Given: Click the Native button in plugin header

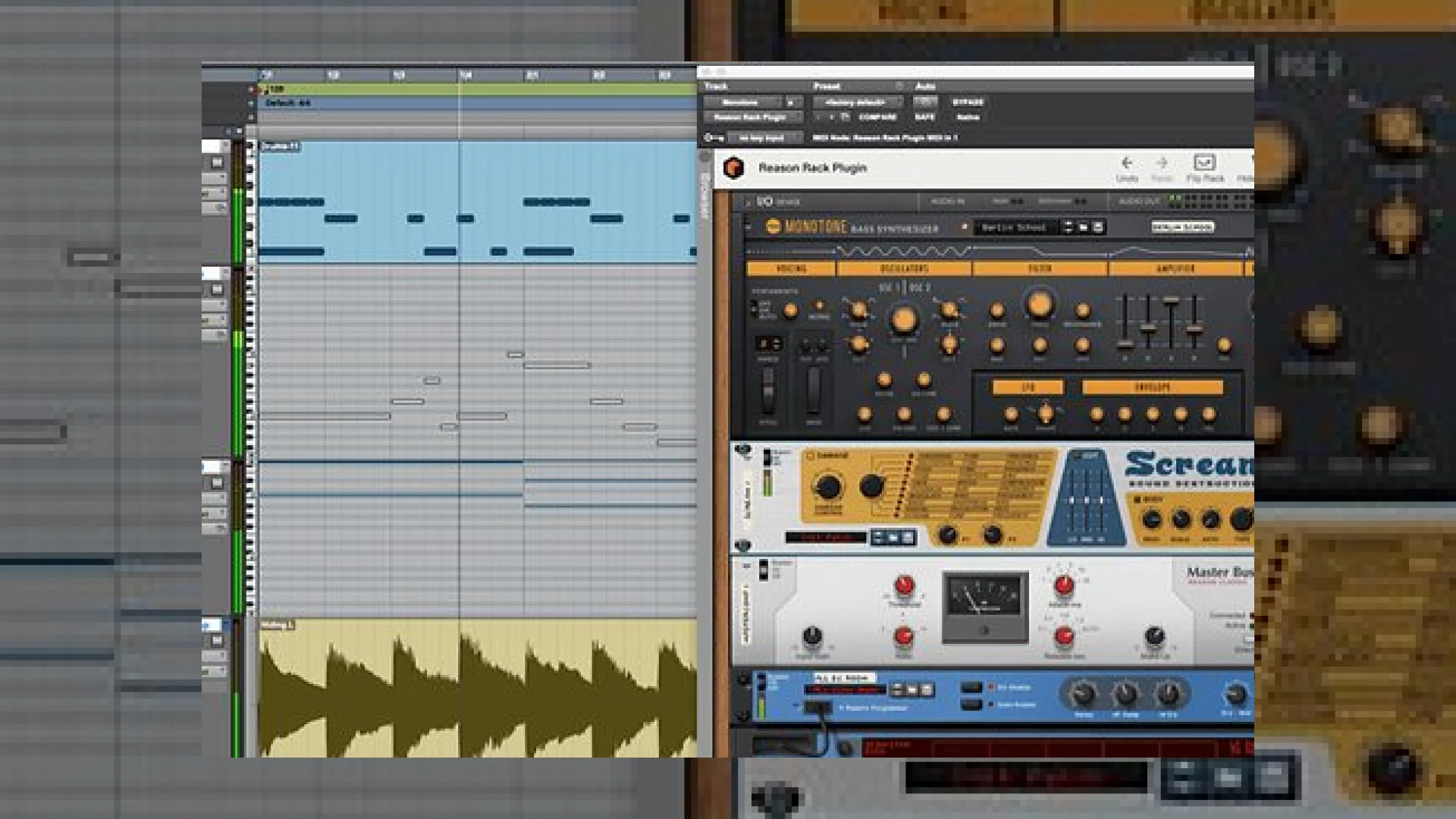Looking at the screenshot, I should (x=968, y=117).
